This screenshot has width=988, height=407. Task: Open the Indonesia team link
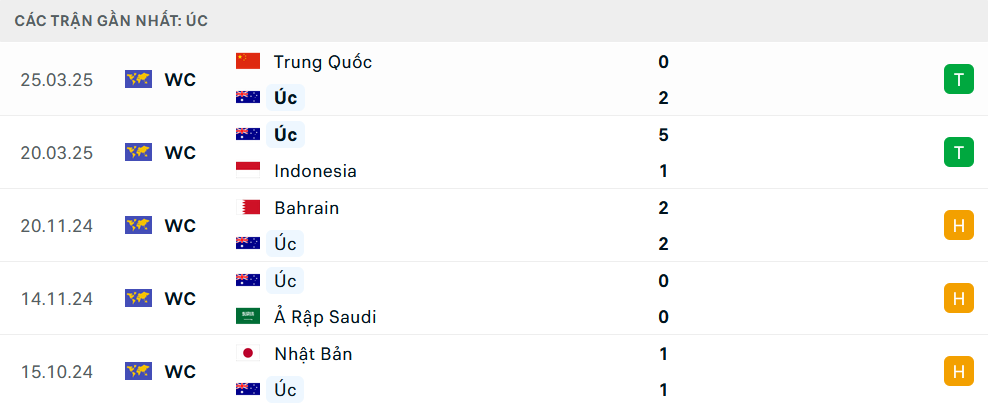click(316, 171)
